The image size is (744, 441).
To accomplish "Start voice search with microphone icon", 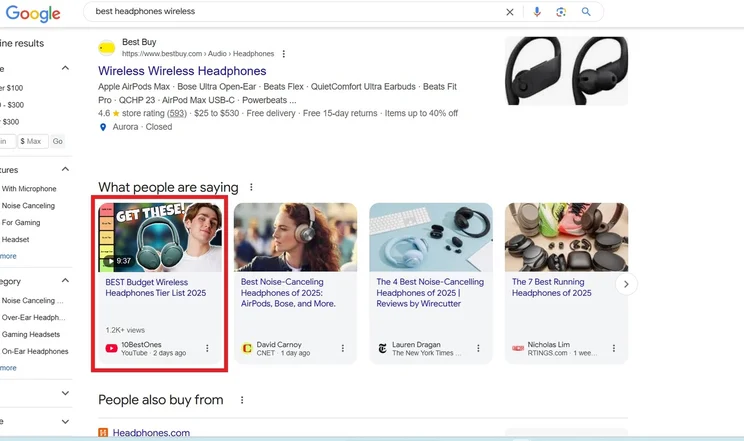I will pos(537,12).
